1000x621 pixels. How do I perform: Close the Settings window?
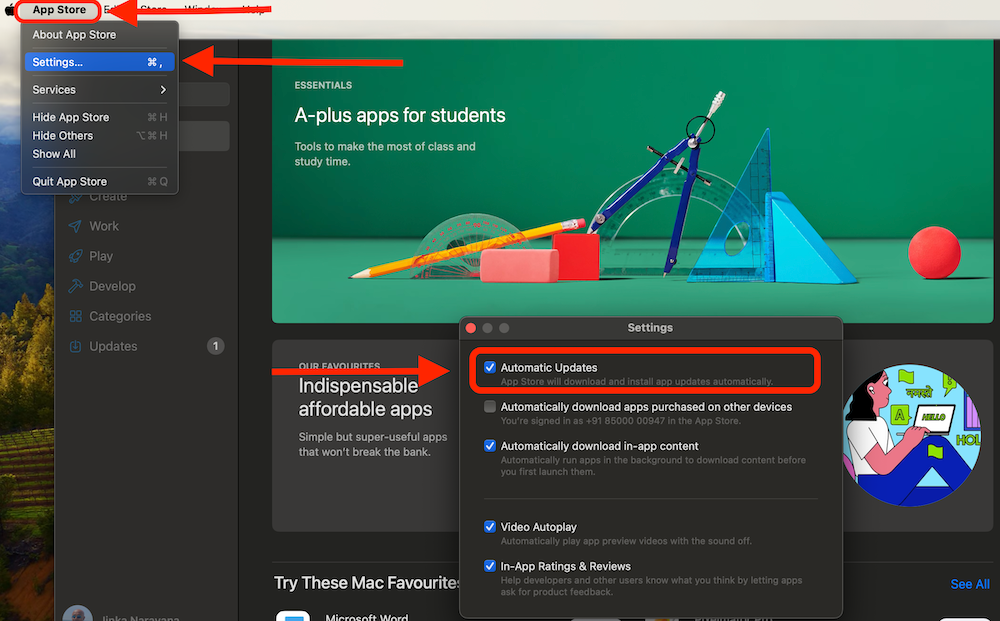(471, 328)
